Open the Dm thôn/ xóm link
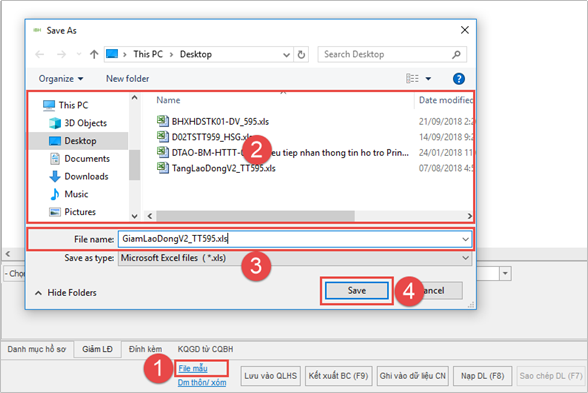The image size is (588, 393). pyautogui.click(x=202, y=382)
